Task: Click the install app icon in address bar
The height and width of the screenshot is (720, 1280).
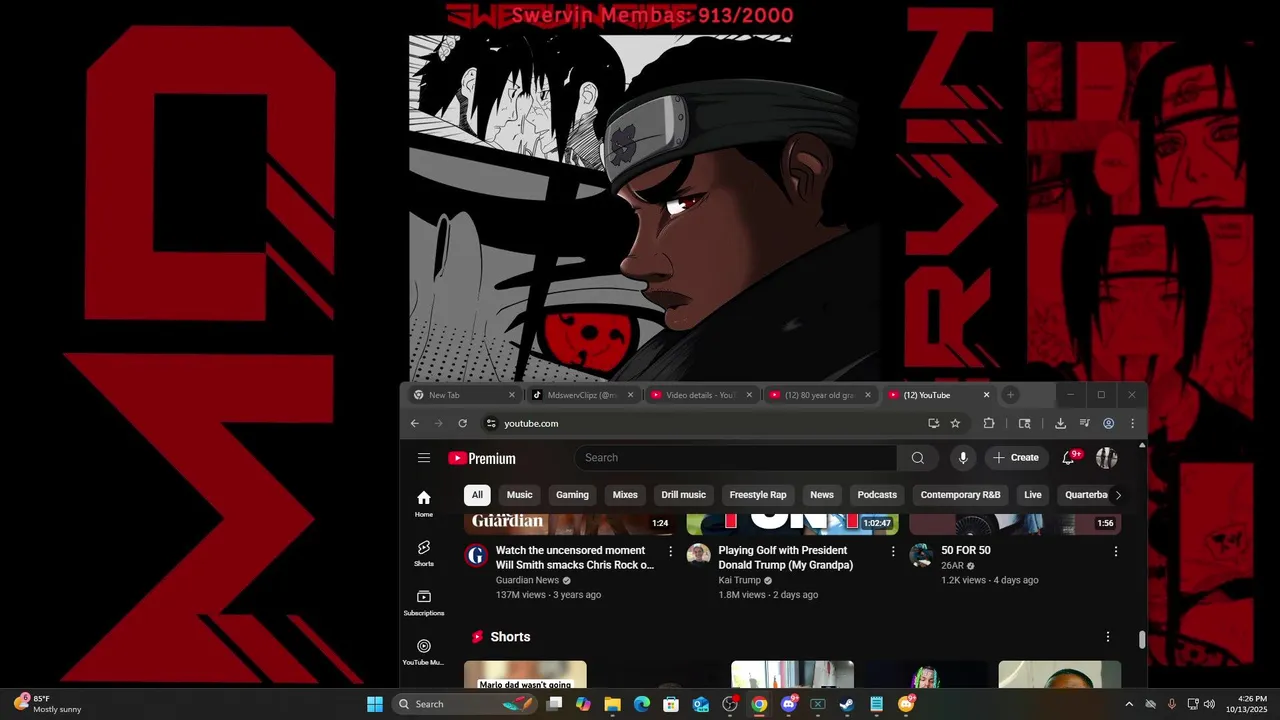Action: (933, 423)
